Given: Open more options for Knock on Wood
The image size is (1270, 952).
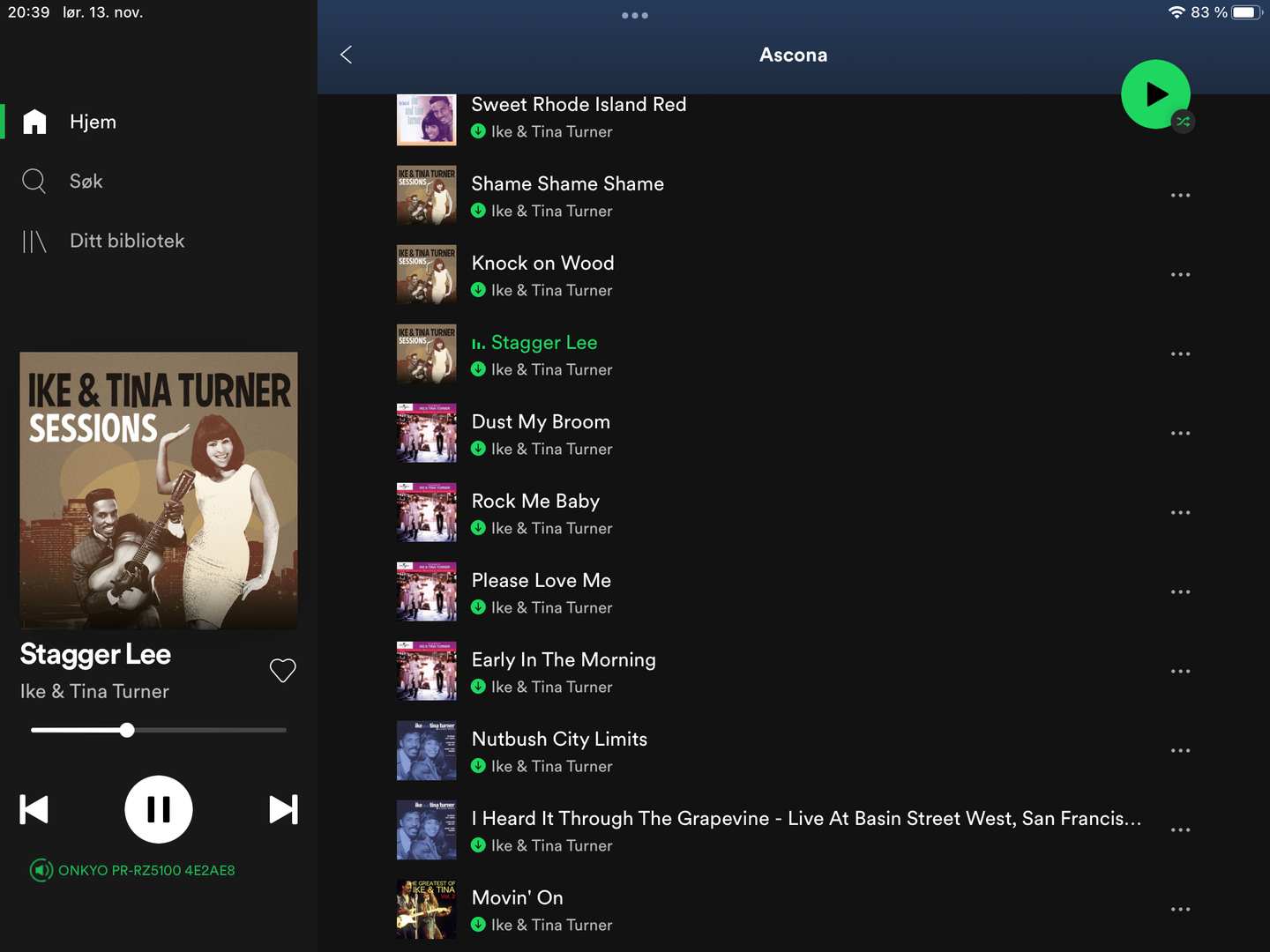Looking at the screenshot, I should 1180,274.
